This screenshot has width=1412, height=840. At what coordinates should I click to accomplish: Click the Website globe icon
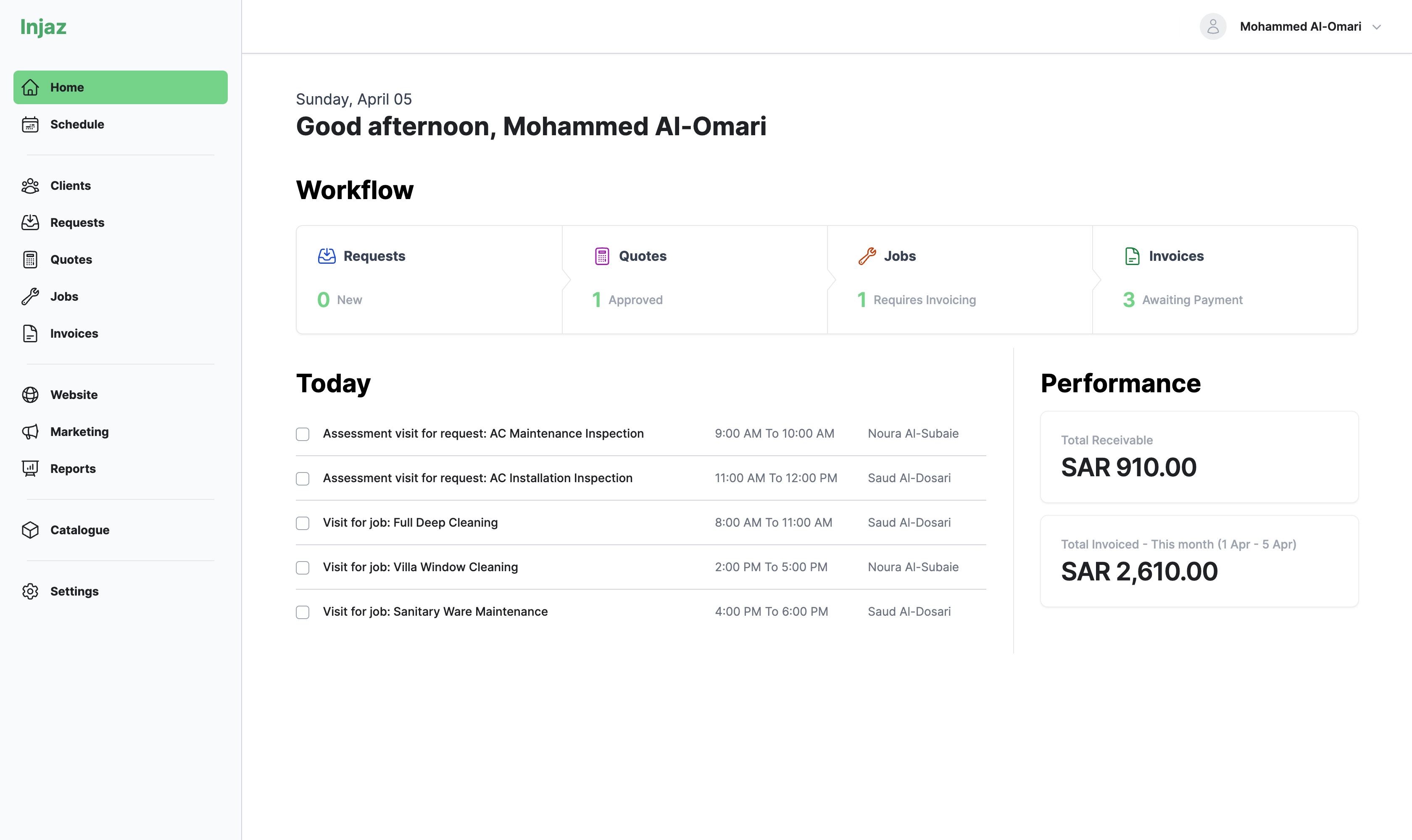30,394
